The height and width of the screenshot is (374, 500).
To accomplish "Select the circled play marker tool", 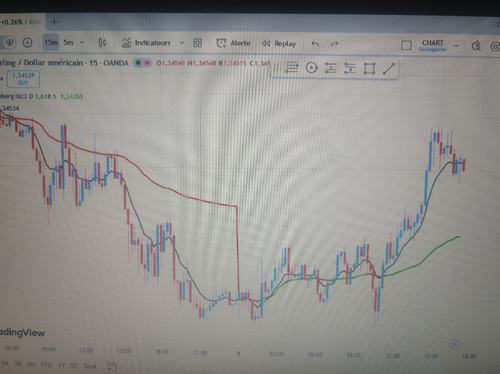I will click(x=312, y=68).
